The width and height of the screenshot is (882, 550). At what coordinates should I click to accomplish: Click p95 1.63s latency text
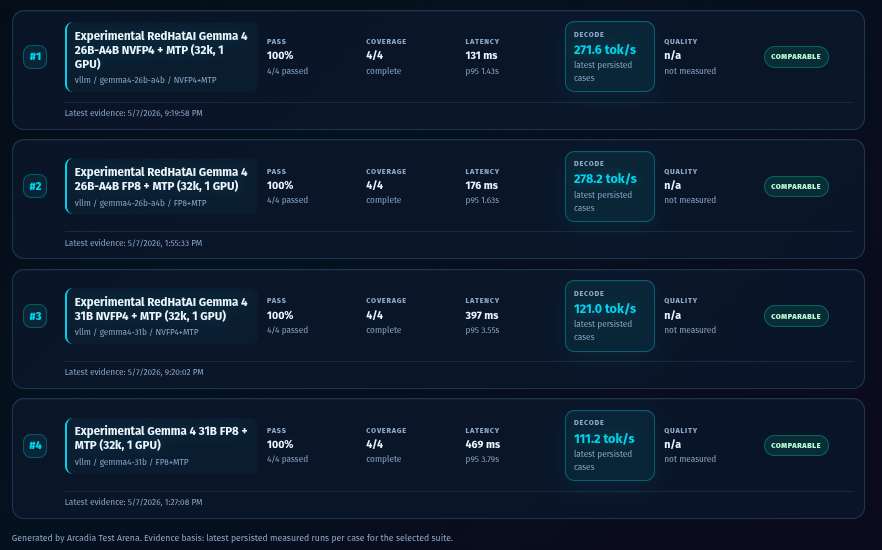(x=482, y=200)
